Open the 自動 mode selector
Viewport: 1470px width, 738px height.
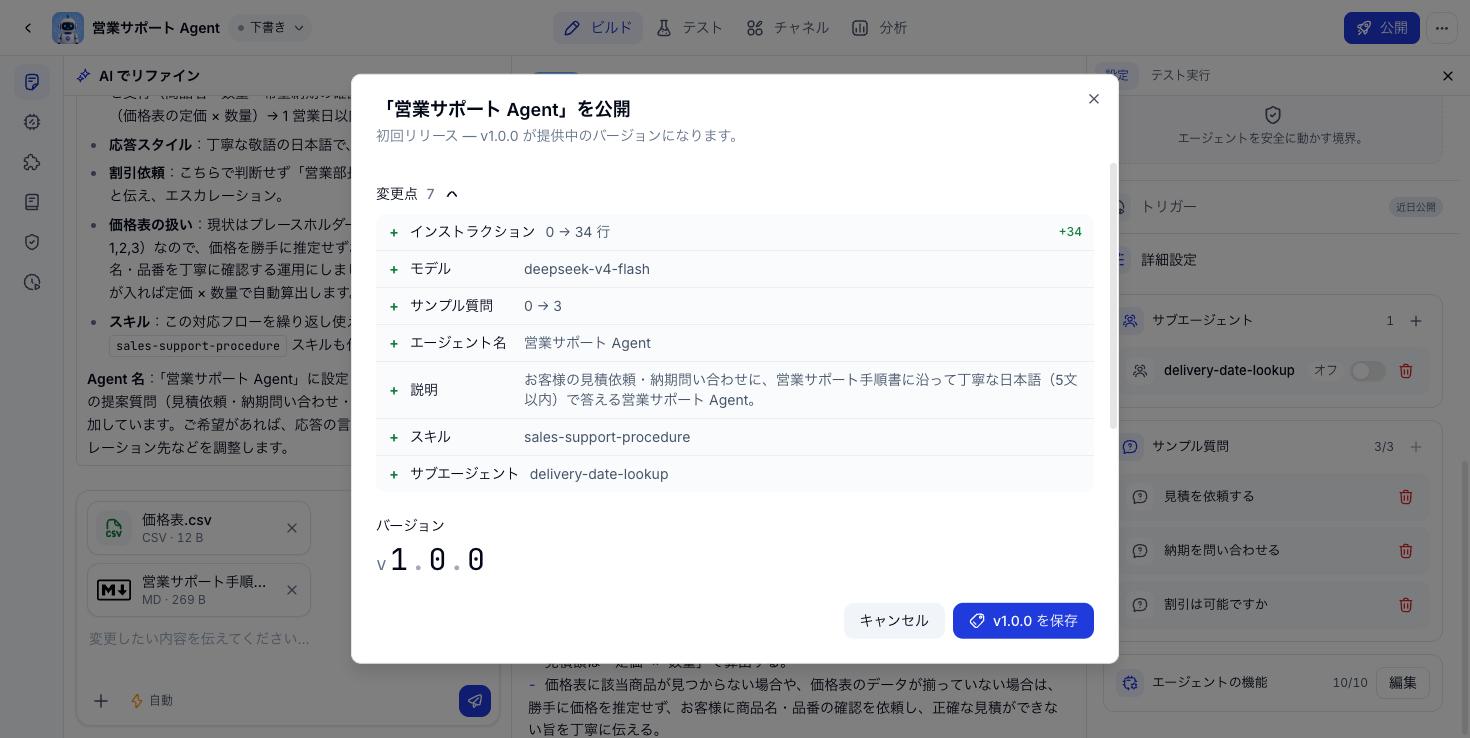[x=152, y=701]
